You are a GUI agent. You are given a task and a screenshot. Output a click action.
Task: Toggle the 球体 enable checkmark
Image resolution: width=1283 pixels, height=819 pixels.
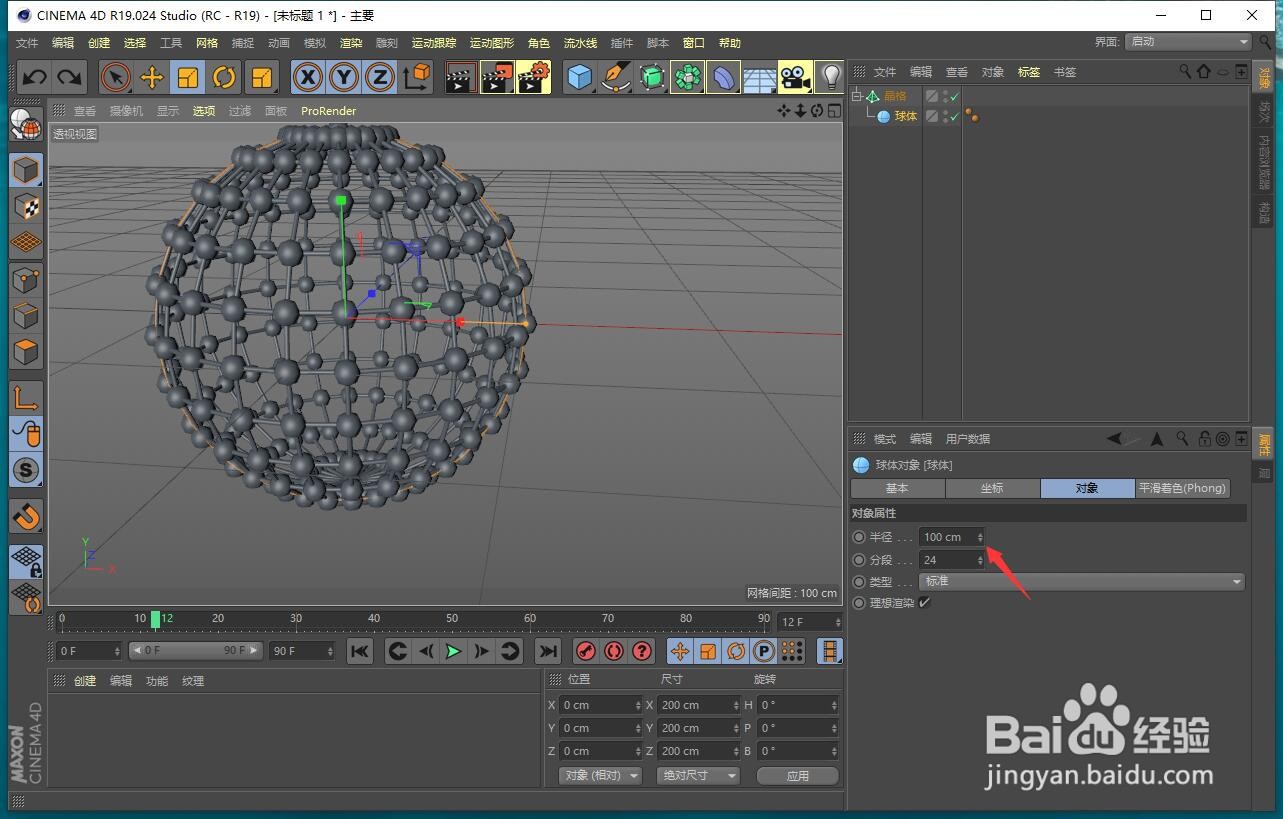[x=955, y=116]
